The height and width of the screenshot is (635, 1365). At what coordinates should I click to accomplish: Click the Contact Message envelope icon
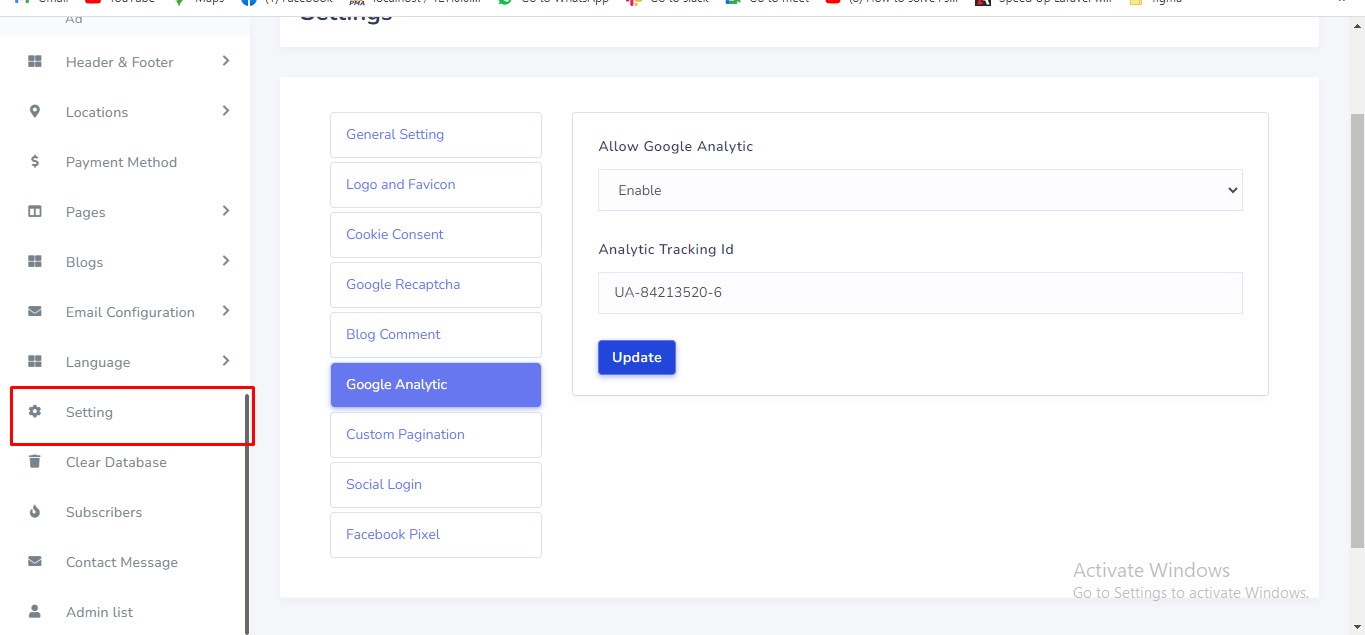[x=35, y=562]
